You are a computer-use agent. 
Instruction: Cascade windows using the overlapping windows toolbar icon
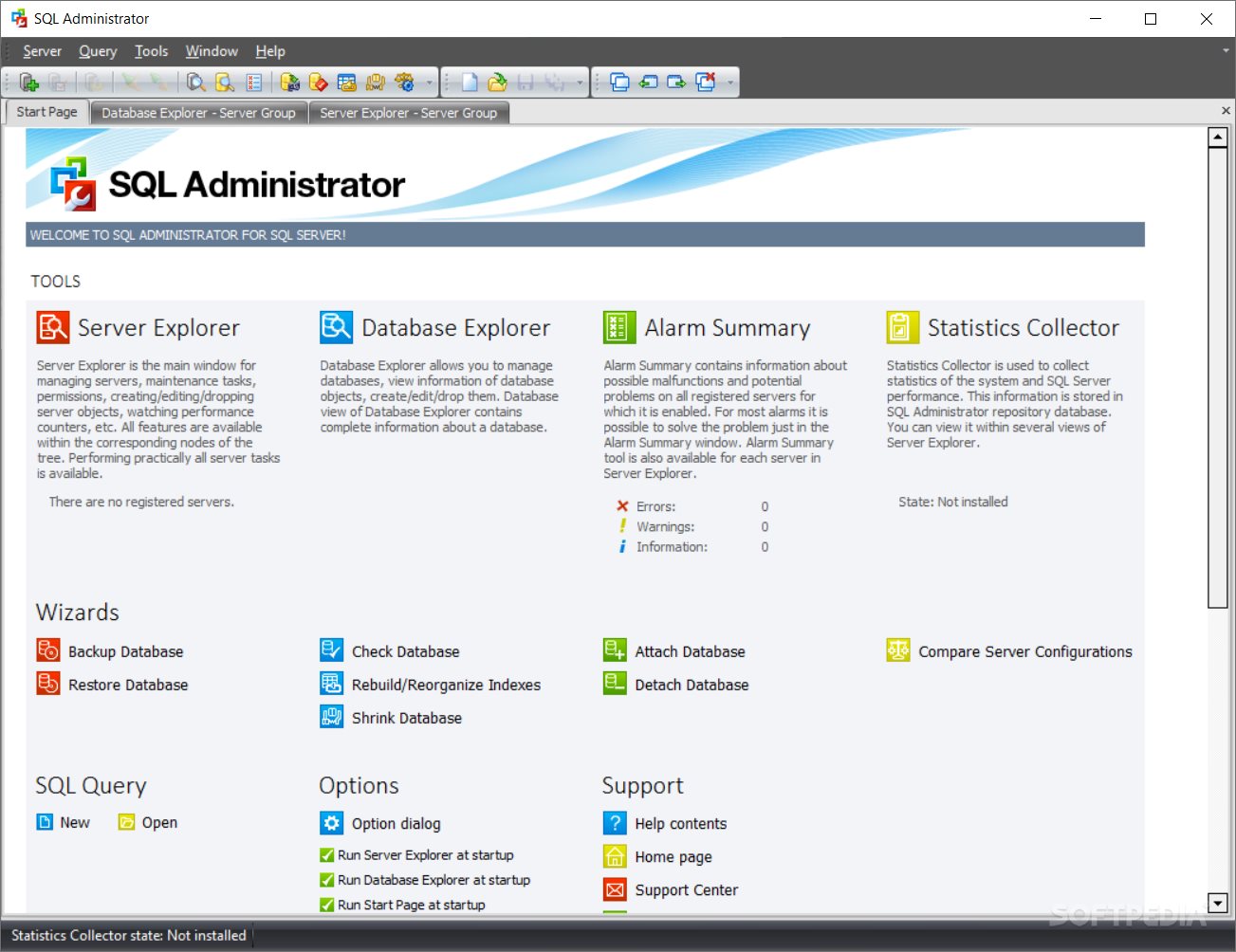619,82
